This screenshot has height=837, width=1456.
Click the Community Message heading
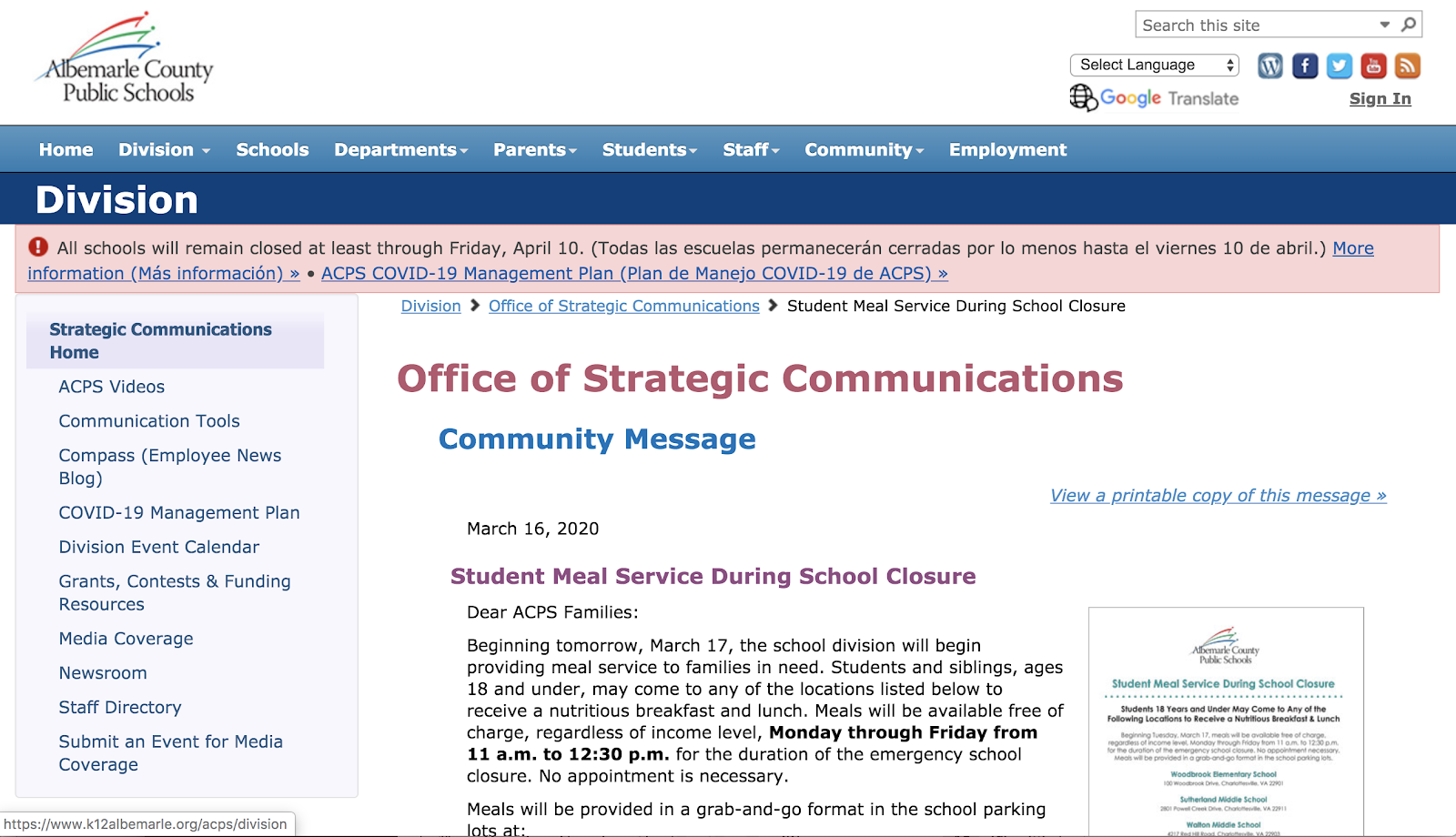tap(597, 439)
